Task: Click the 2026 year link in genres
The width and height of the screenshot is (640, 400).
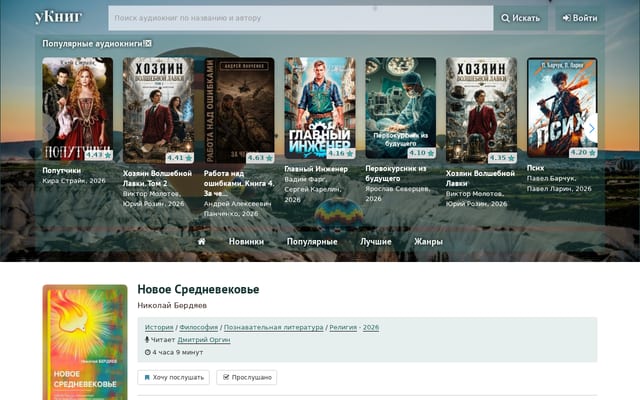Action: (371, 327)
